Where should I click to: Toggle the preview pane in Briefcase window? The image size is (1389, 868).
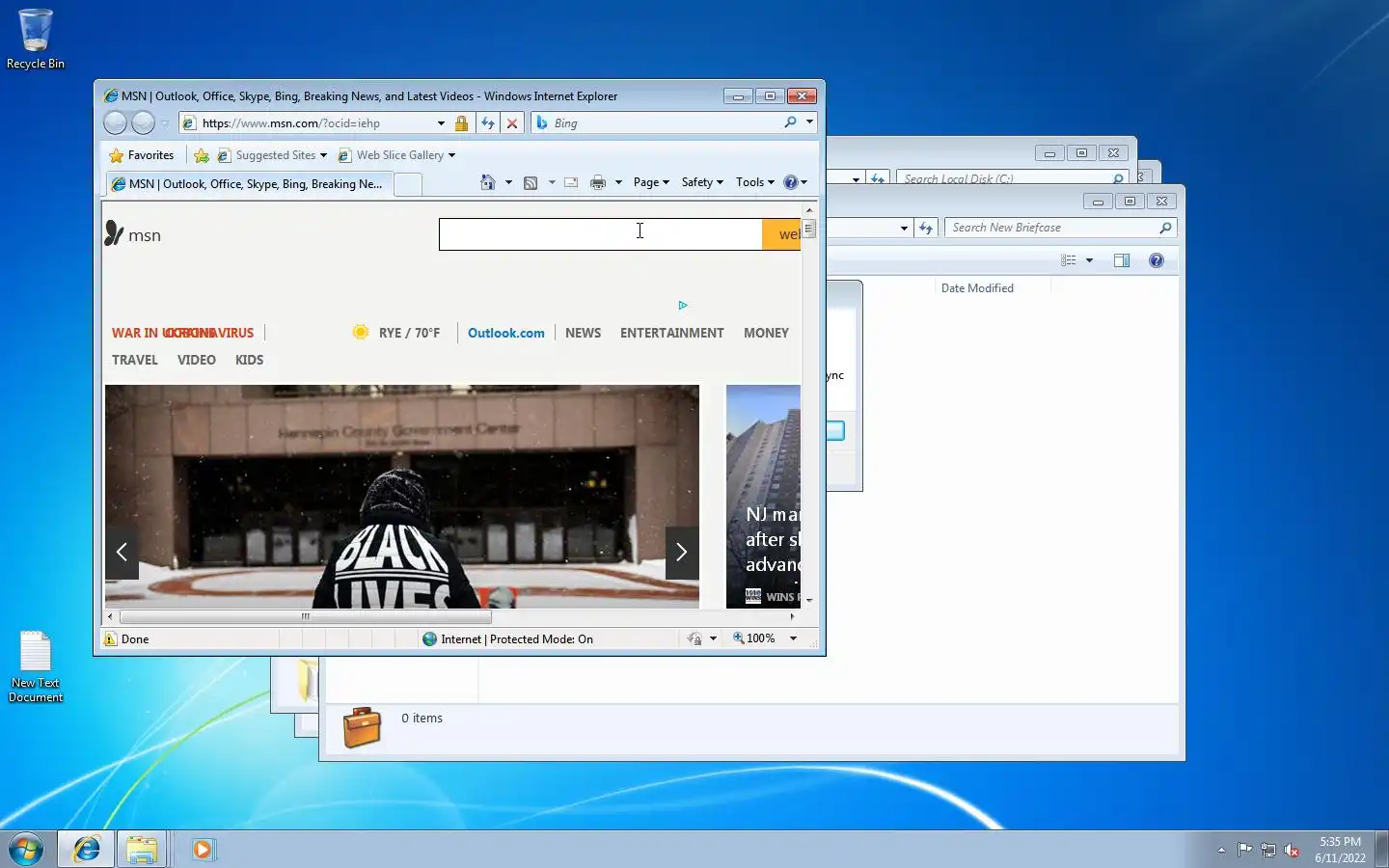click(1122, 260)
